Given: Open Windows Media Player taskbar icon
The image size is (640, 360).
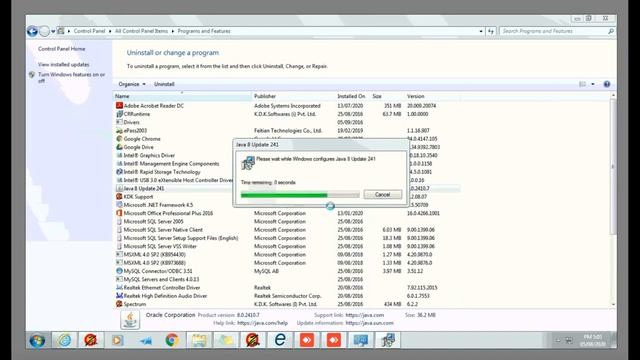Looking at the screenshot, I should 118,340.
